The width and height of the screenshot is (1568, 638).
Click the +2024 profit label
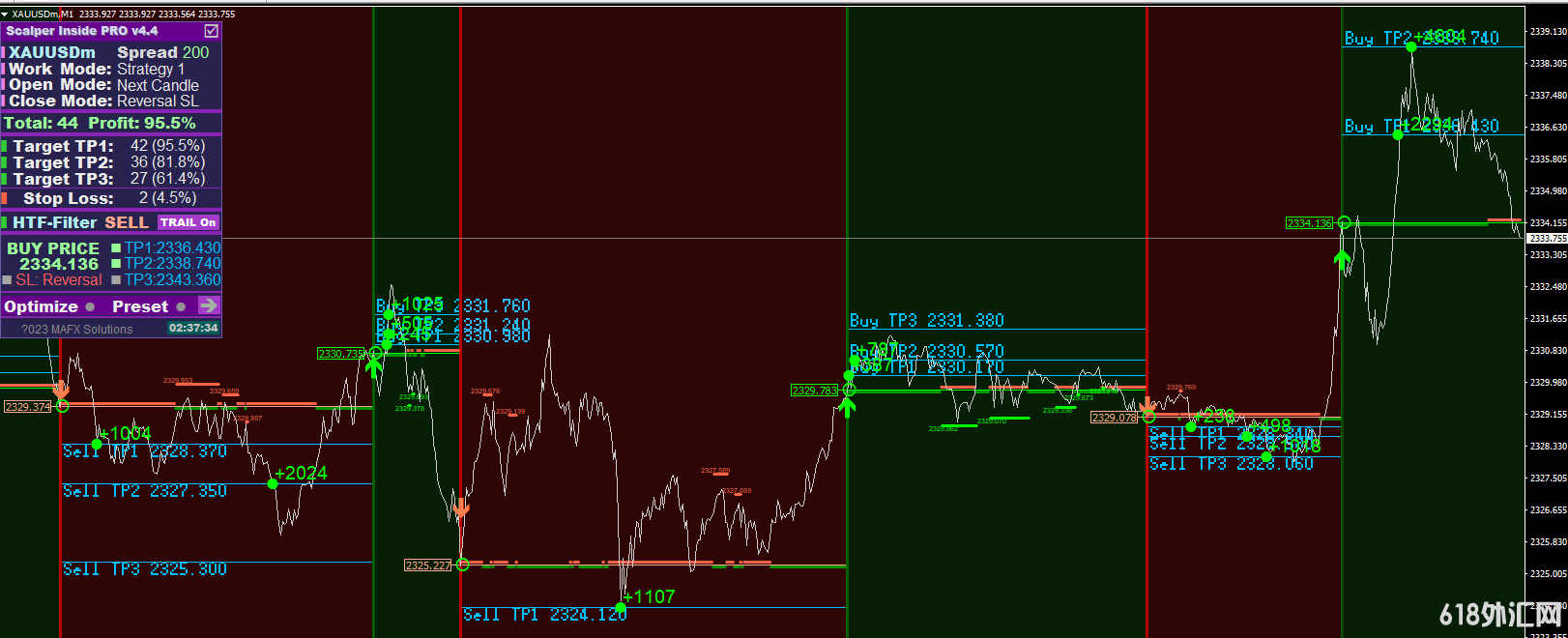pyautogui.click(x=303, y=473)
